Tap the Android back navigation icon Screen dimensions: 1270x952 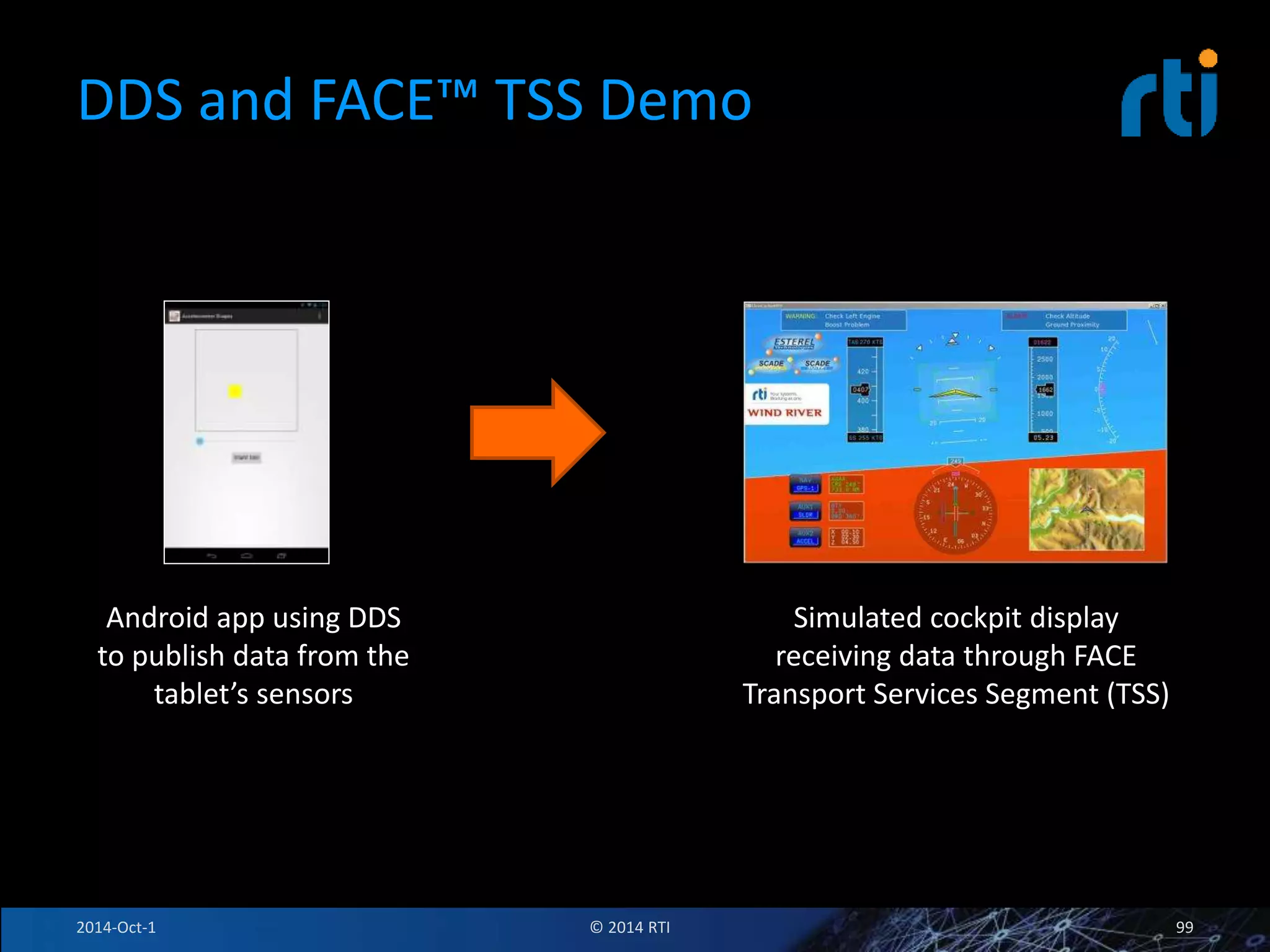click(211, 556)
